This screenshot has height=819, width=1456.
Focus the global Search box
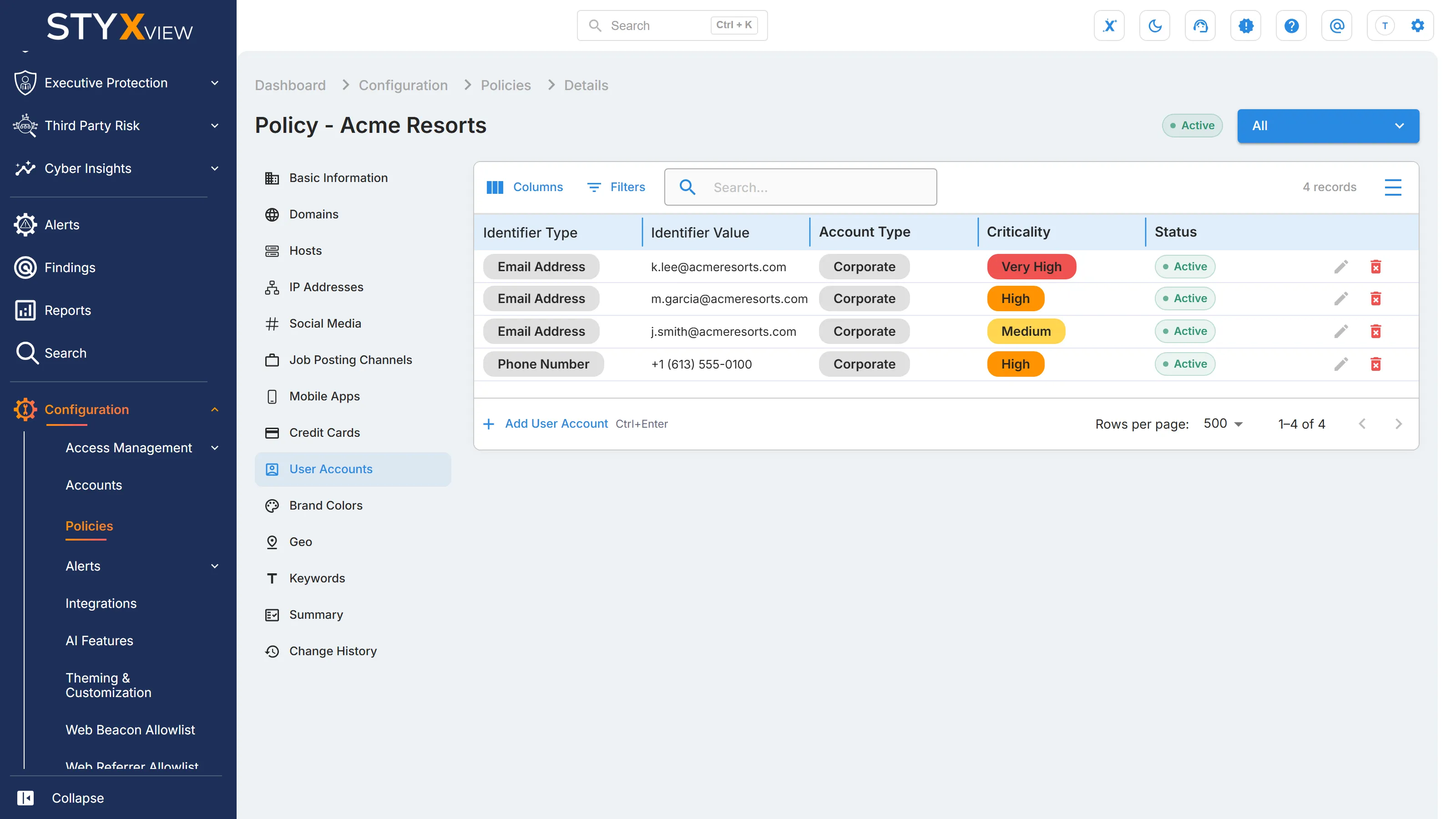672,25
